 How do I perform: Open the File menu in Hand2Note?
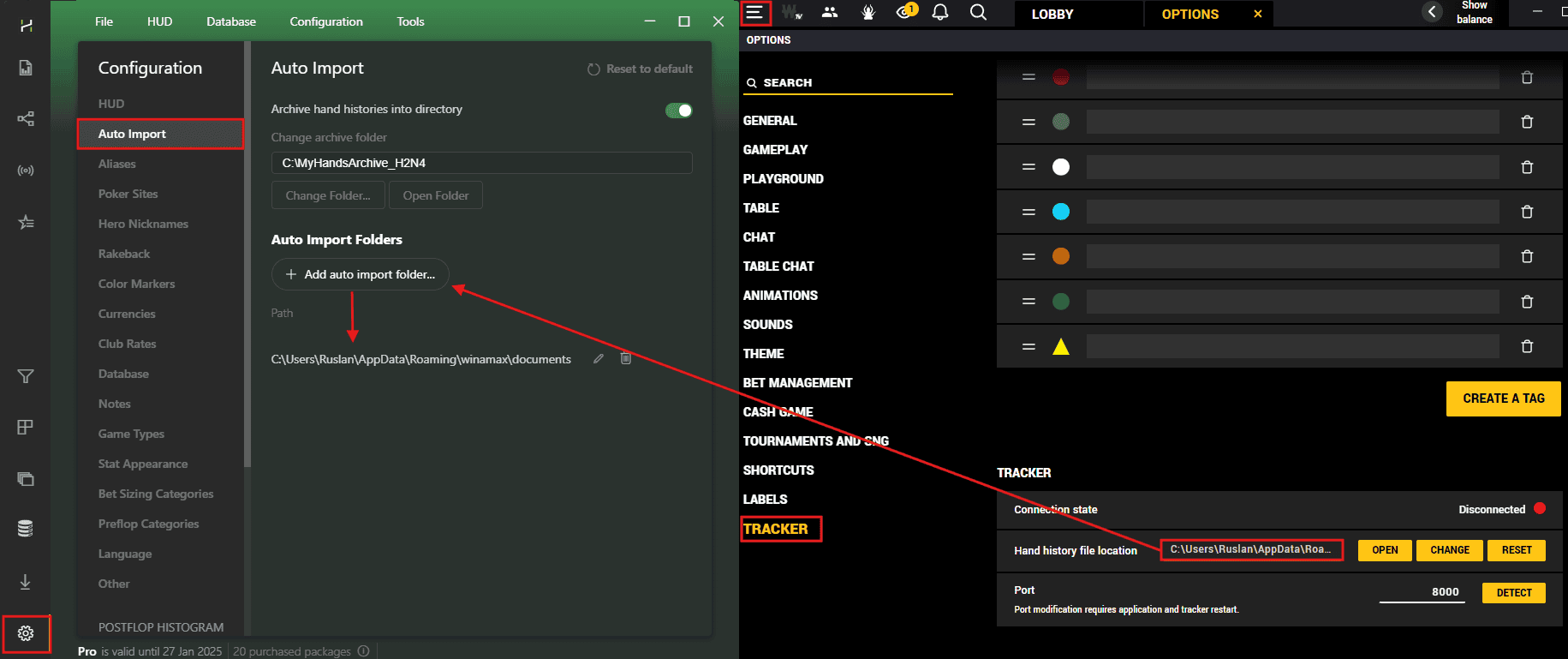click(x=104, y=21)
